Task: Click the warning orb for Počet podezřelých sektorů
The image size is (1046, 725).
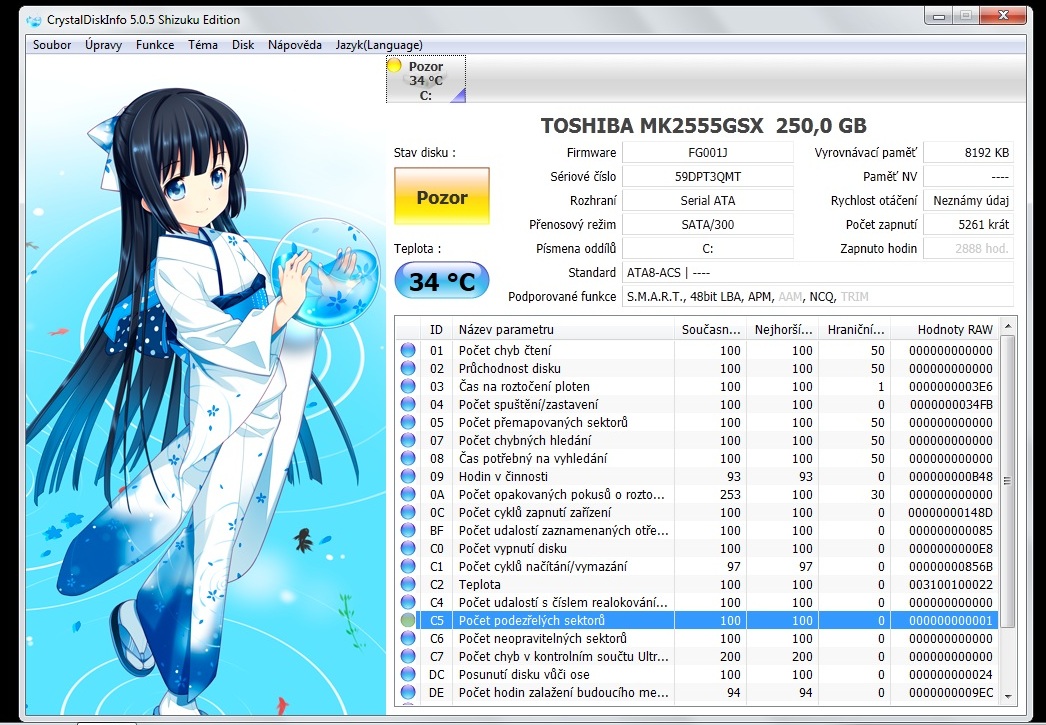Action: pos(408,620)
